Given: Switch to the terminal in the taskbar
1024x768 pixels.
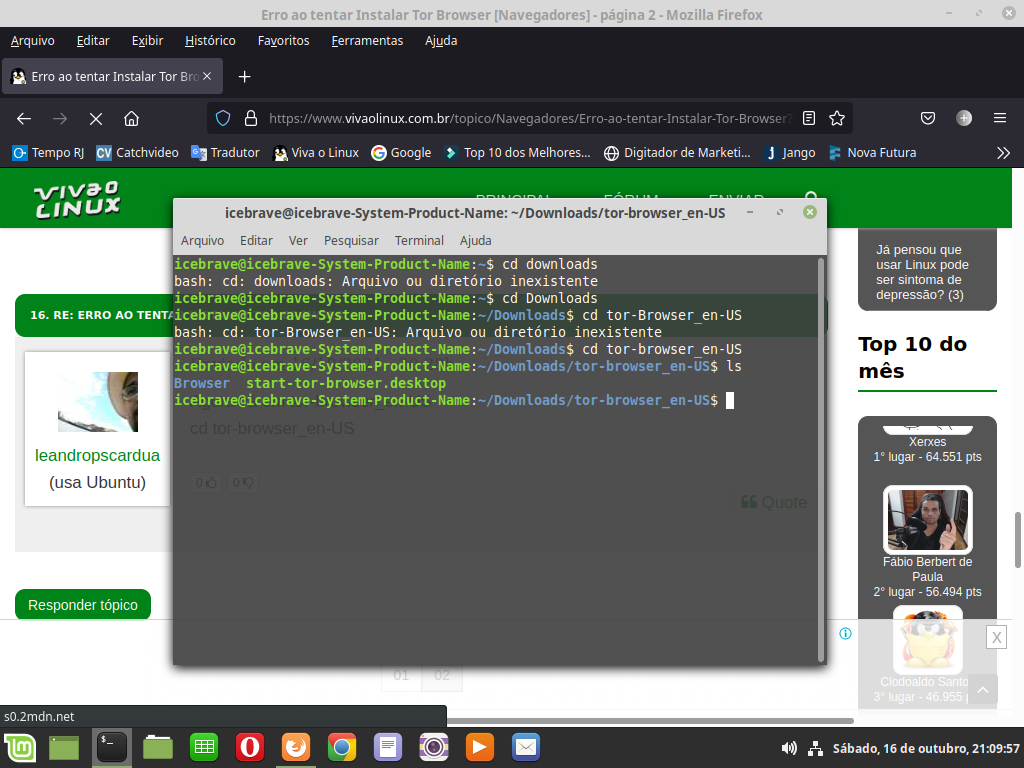Looking at the screenshot, I should 112,748.
